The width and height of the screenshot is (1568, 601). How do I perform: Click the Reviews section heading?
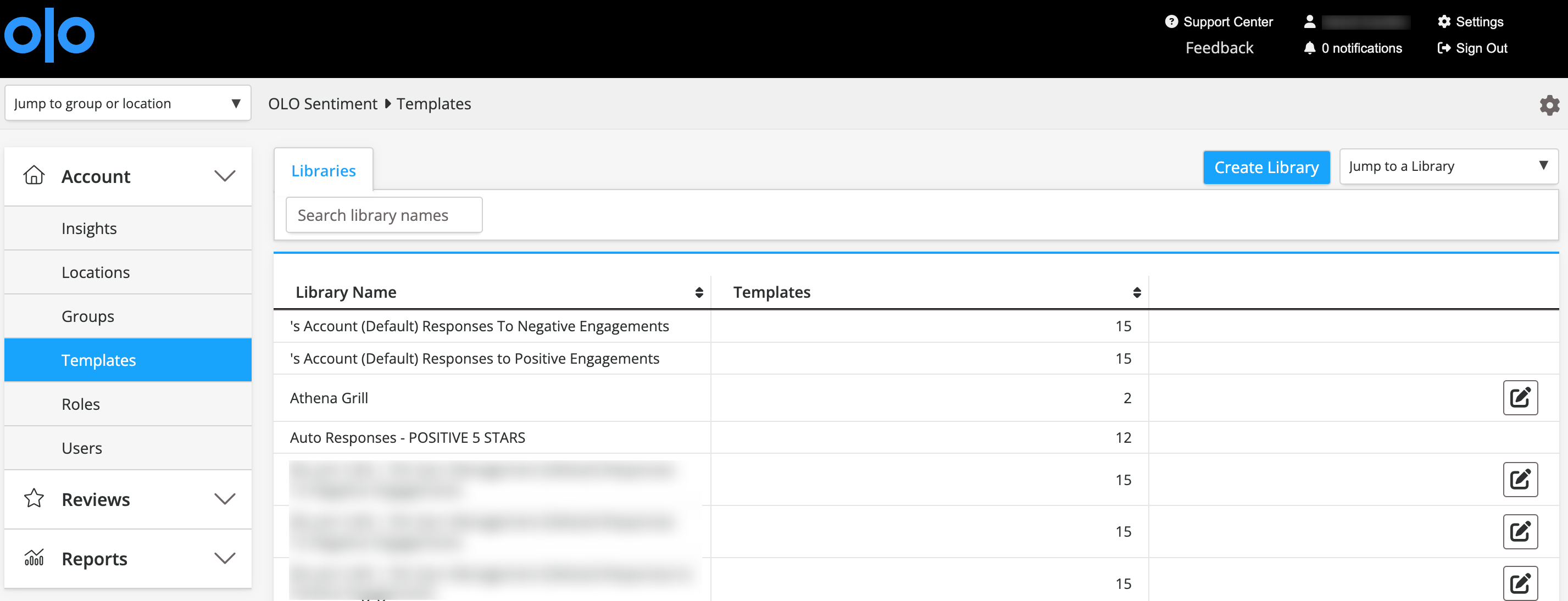(x=96, y=499)
